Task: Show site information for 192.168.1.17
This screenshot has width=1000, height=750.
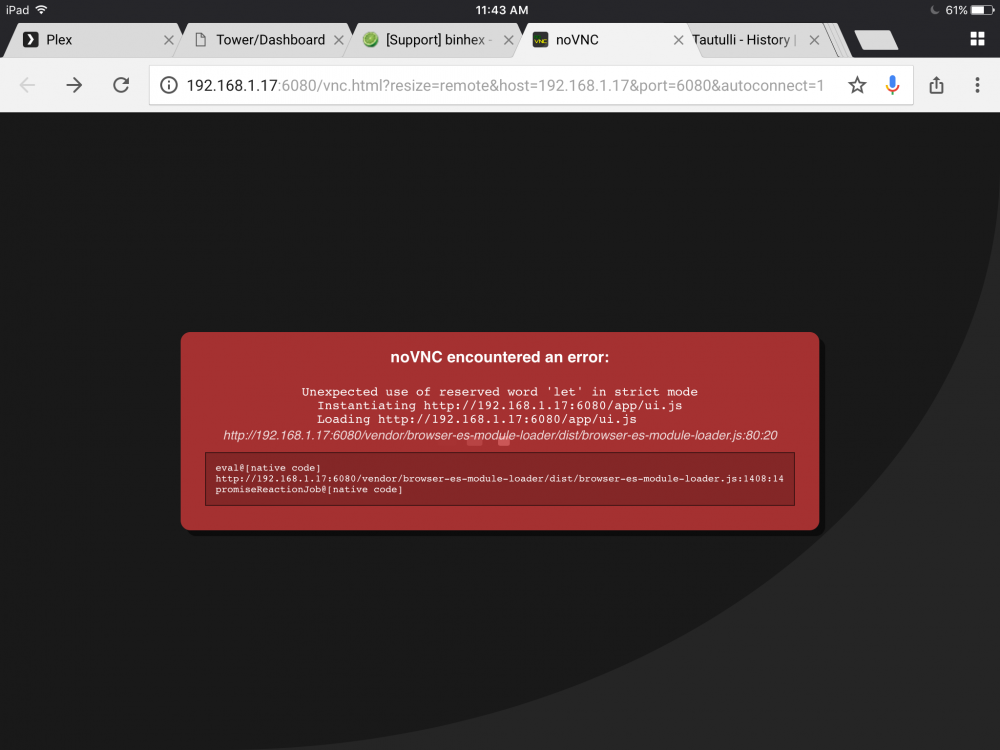Action: click(x=168, y=85)
